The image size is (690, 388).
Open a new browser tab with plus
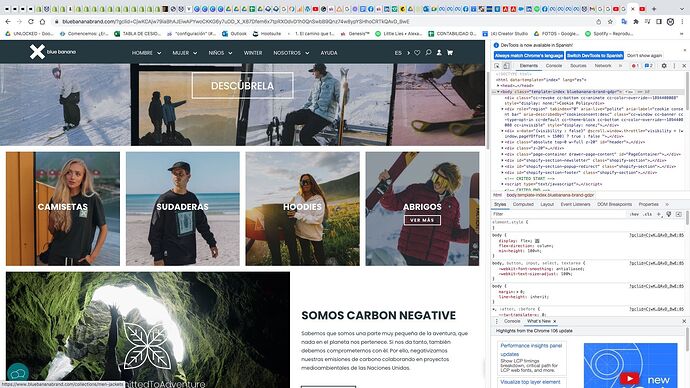tap(654, 9)
